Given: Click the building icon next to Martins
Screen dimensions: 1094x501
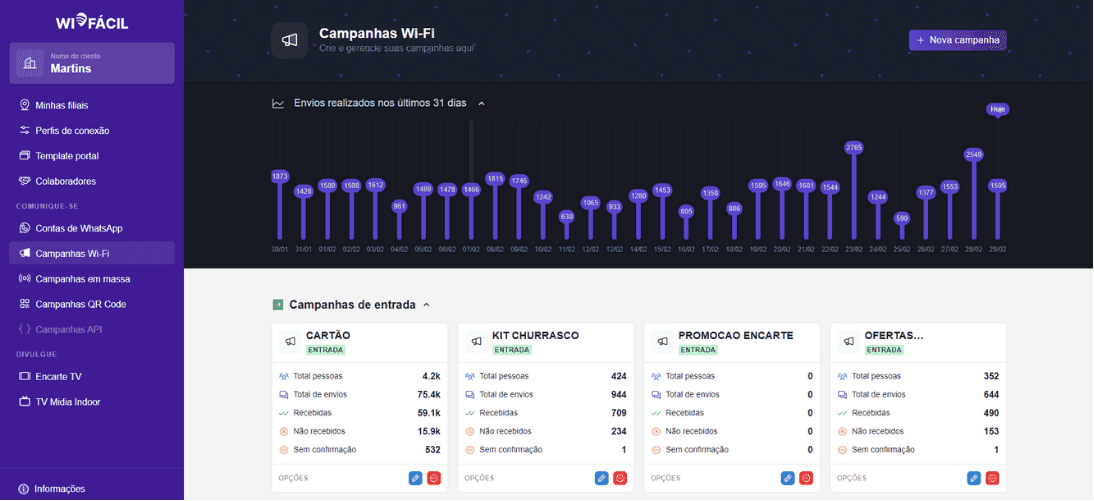Looking at the screenshot, I should 30,63.
